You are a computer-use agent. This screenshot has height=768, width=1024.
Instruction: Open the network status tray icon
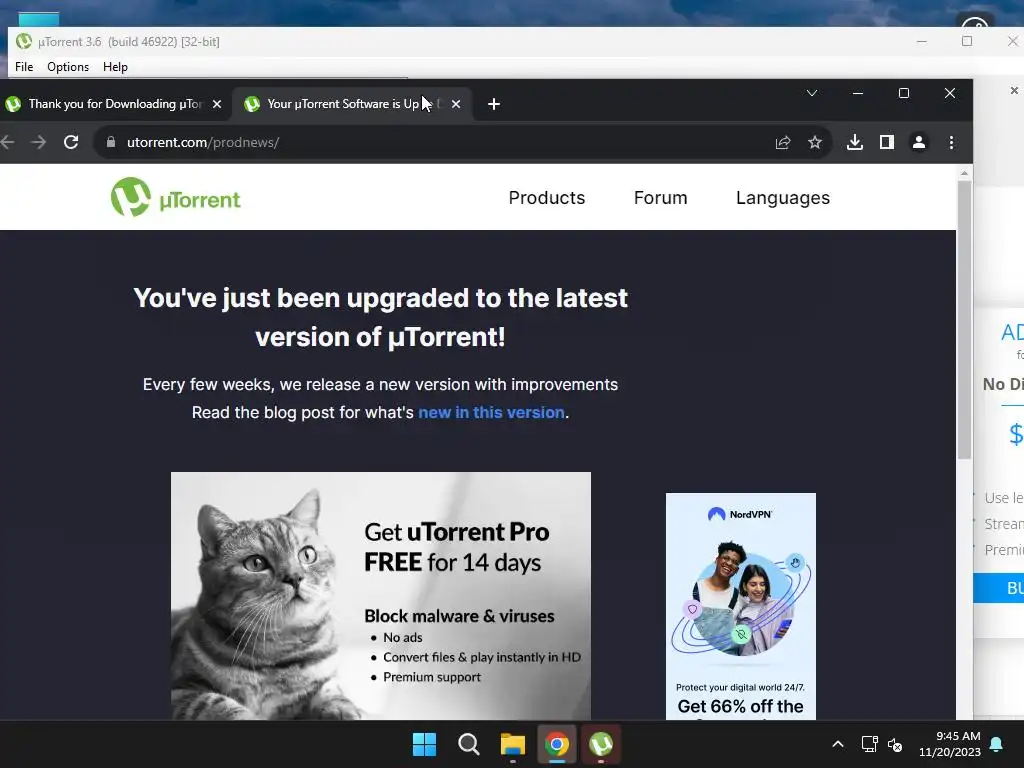point(869,744)
